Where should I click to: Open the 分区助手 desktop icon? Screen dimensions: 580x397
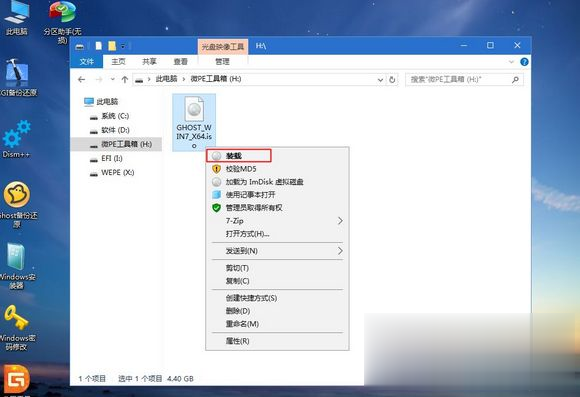62,22
